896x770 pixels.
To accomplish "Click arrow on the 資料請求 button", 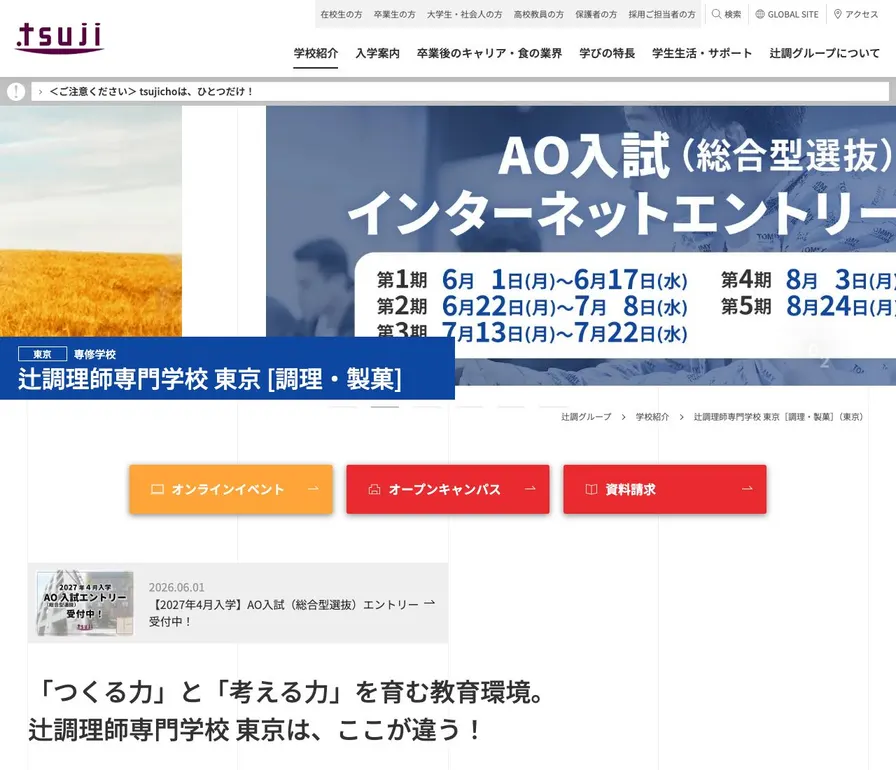I will coord(747,488).
